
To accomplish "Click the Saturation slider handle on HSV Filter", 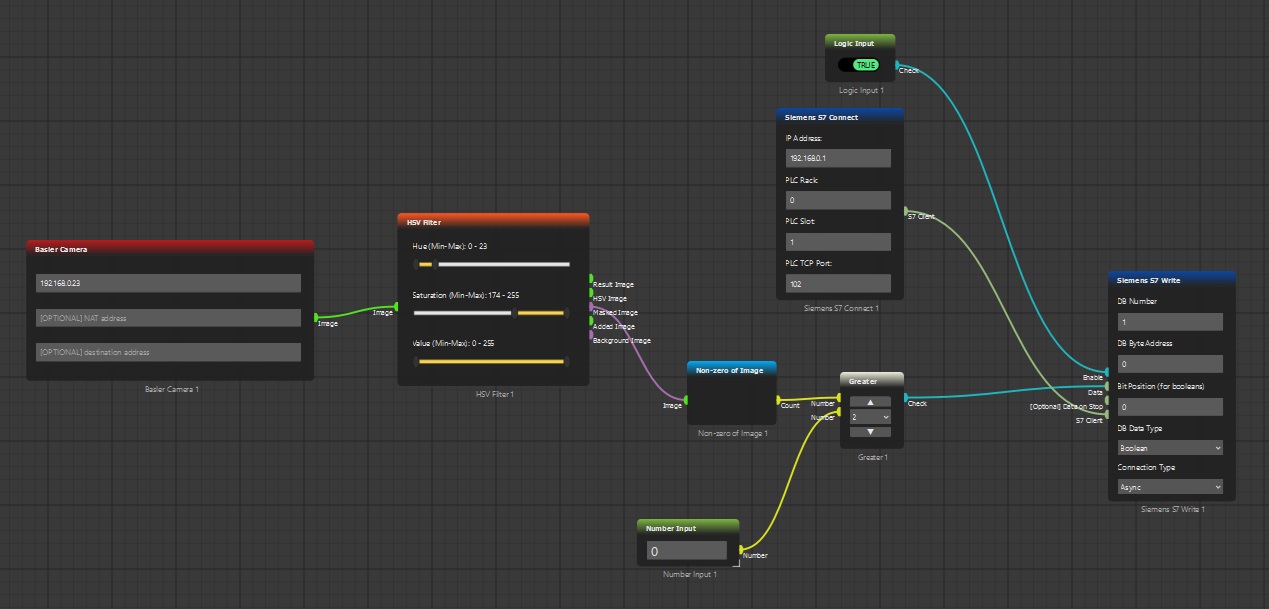I will tap(515, 312).
